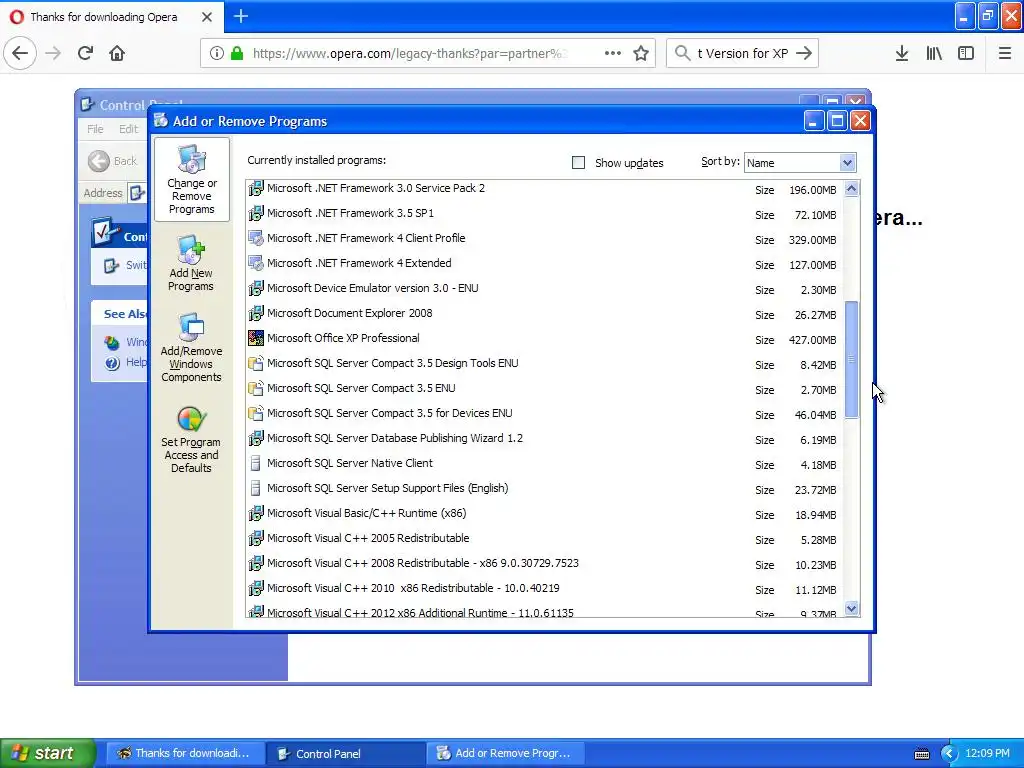Click icon of Microsoft Office XP Professional
The height and width of the screenshot is (768, 1024).
click(x=256, y=338)
